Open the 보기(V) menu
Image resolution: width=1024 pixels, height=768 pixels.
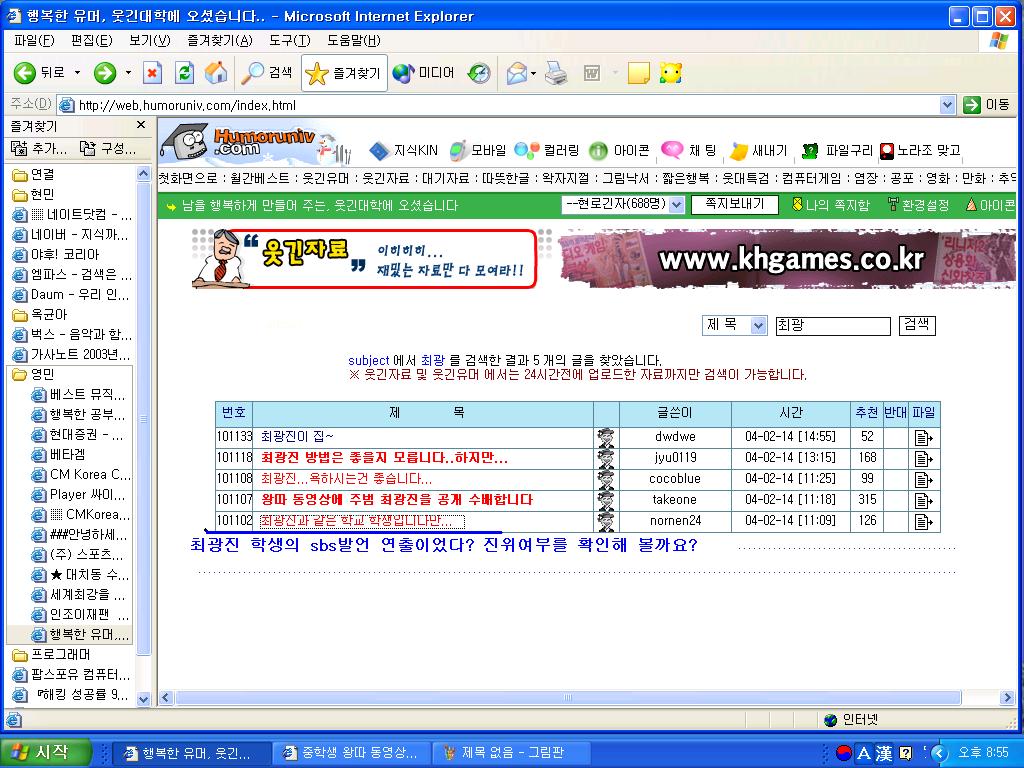tap(150, 40)
